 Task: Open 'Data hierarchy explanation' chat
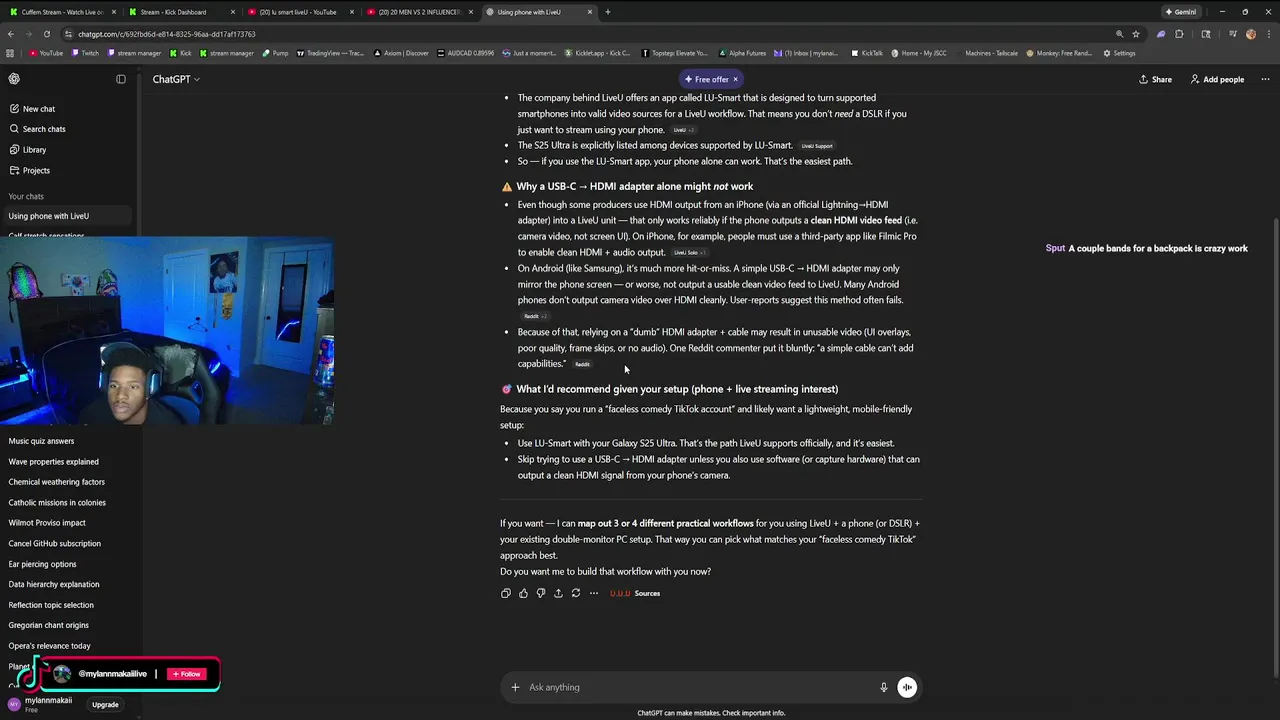68,584
